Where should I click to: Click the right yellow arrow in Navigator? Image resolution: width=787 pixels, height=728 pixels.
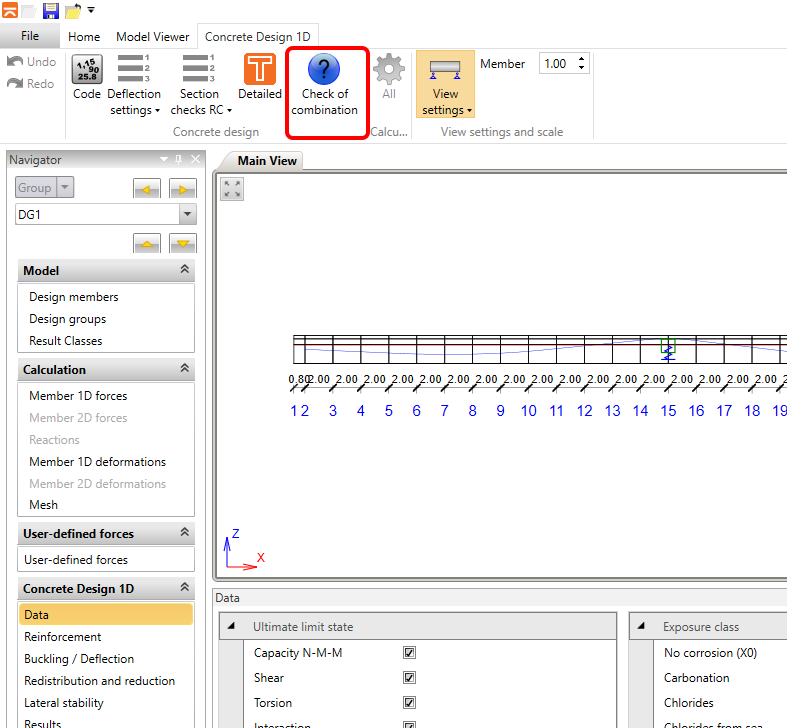coord(183,189)
